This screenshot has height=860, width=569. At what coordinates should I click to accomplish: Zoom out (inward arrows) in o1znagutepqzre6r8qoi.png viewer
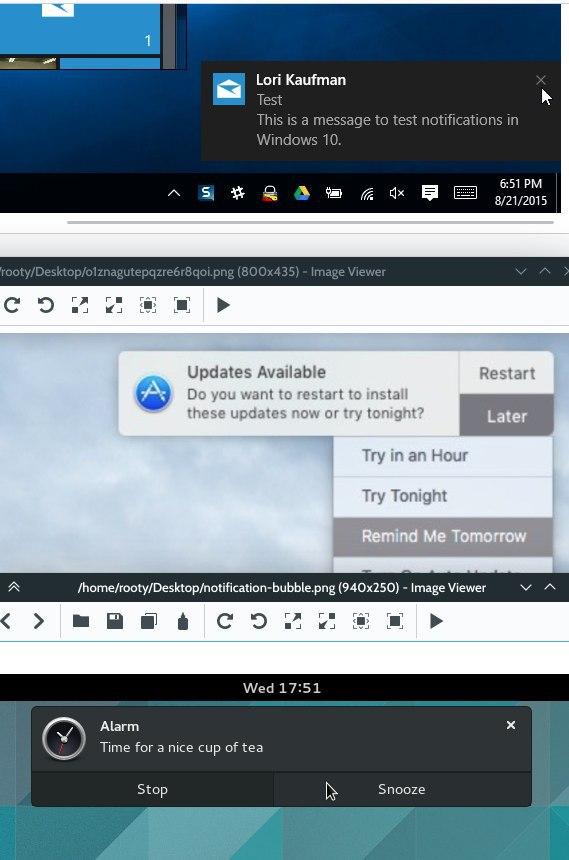[x=114, y=305]
